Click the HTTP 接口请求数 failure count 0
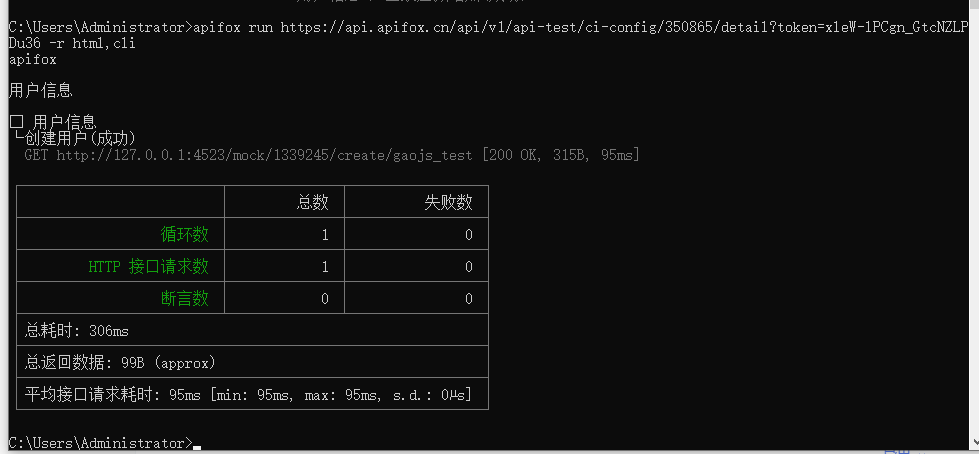The height and width of the screenshot is (454, 979). pyautogui.click(x=468, y=267)
